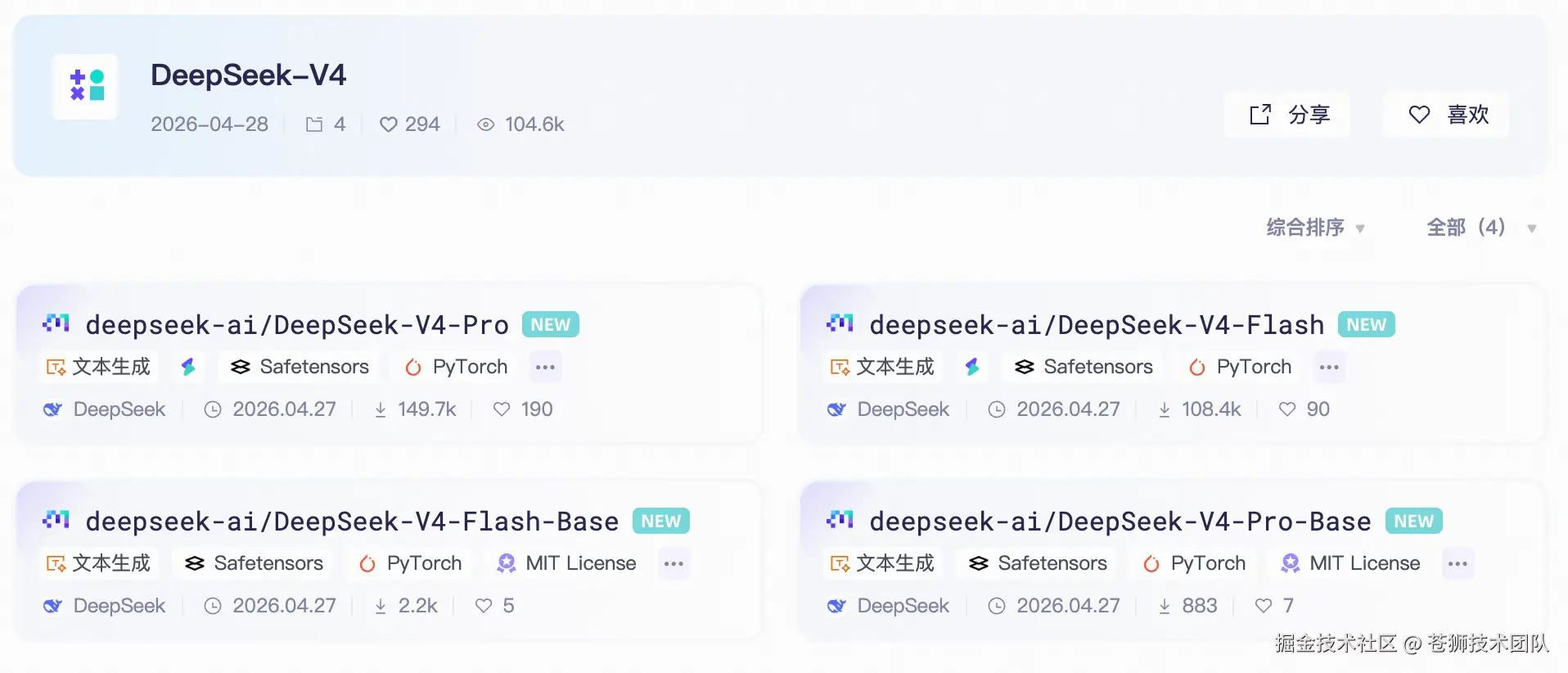Viewport: 1568px width, 673px height.
Task: Toggle the heart on DeepSeek-V4-Flash-Base card
Action: (x=484, y=606)
